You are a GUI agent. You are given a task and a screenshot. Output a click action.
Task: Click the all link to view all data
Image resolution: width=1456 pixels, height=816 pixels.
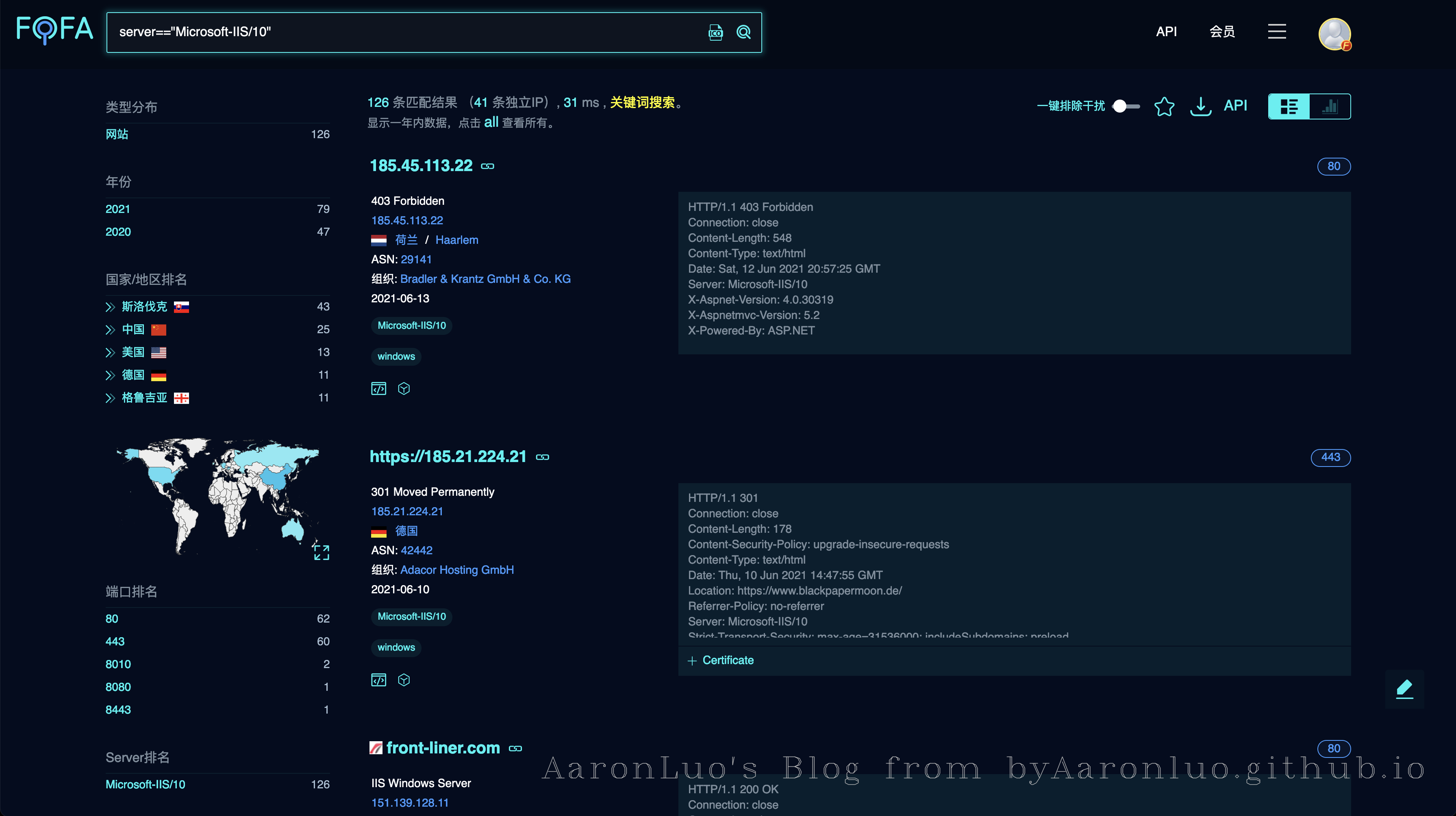(491, 122)
